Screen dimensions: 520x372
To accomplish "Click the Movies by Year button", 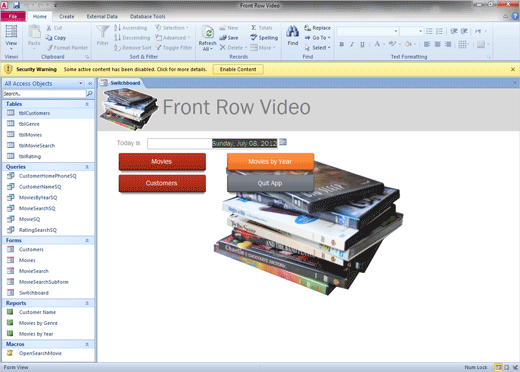I will pos(270,162).
